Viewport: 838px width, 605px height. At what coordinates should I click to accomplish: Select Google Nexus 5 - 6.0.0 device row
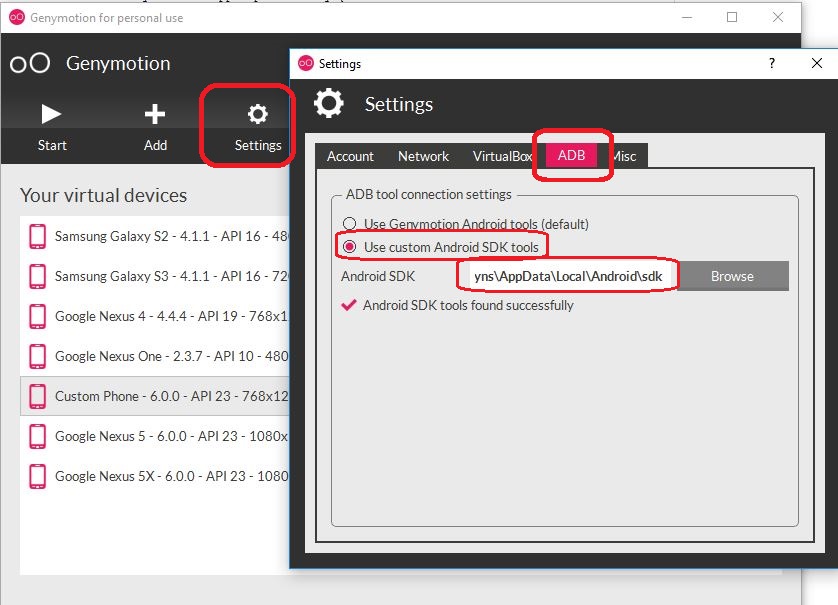pyautogui.click(x=155, y=437)
